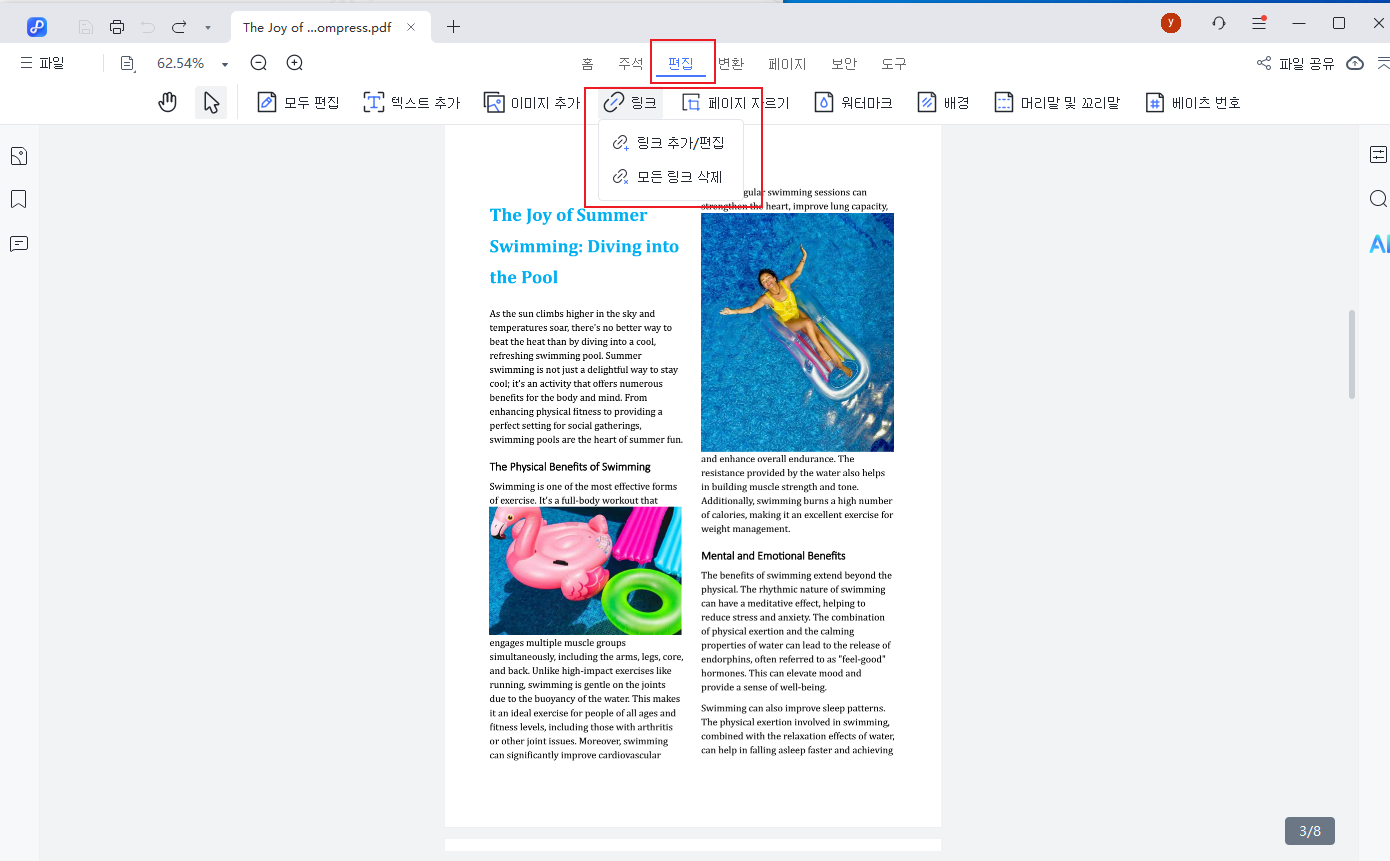Open properties panel icon on right sidebar
1390x861 pixels.
[1378, 154]
